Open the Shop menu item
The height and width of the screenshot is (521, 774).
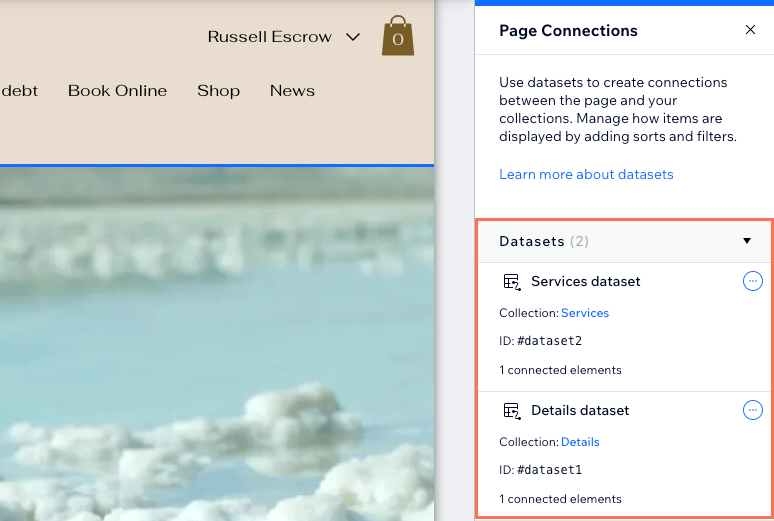tap(219, 91)
